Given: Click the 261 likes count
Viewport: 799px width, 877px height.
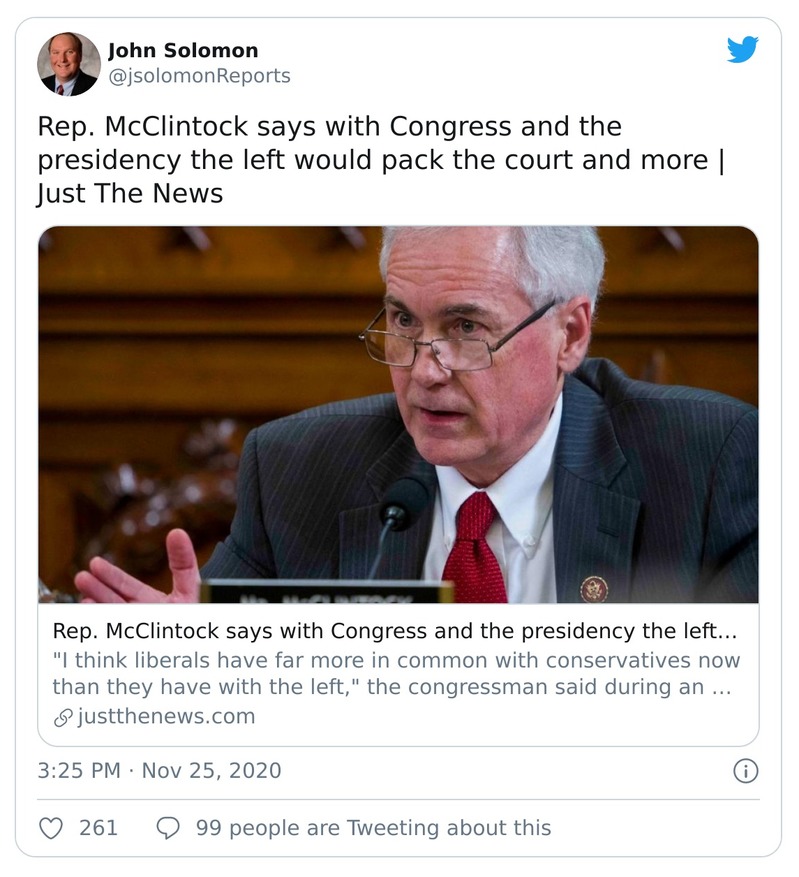Looking at the screenshot, I should coord(98,828).
